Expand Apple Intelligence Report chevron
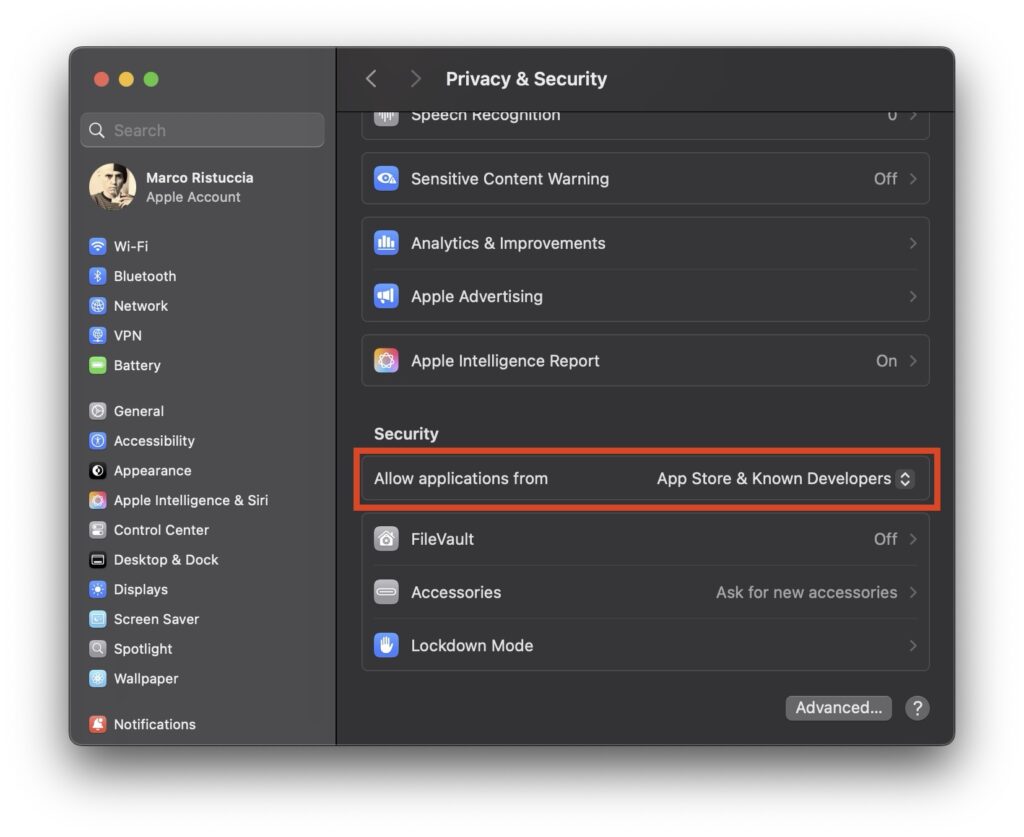Image resolution: width=1024 pixels, height=837 pixels. point(913,360)
